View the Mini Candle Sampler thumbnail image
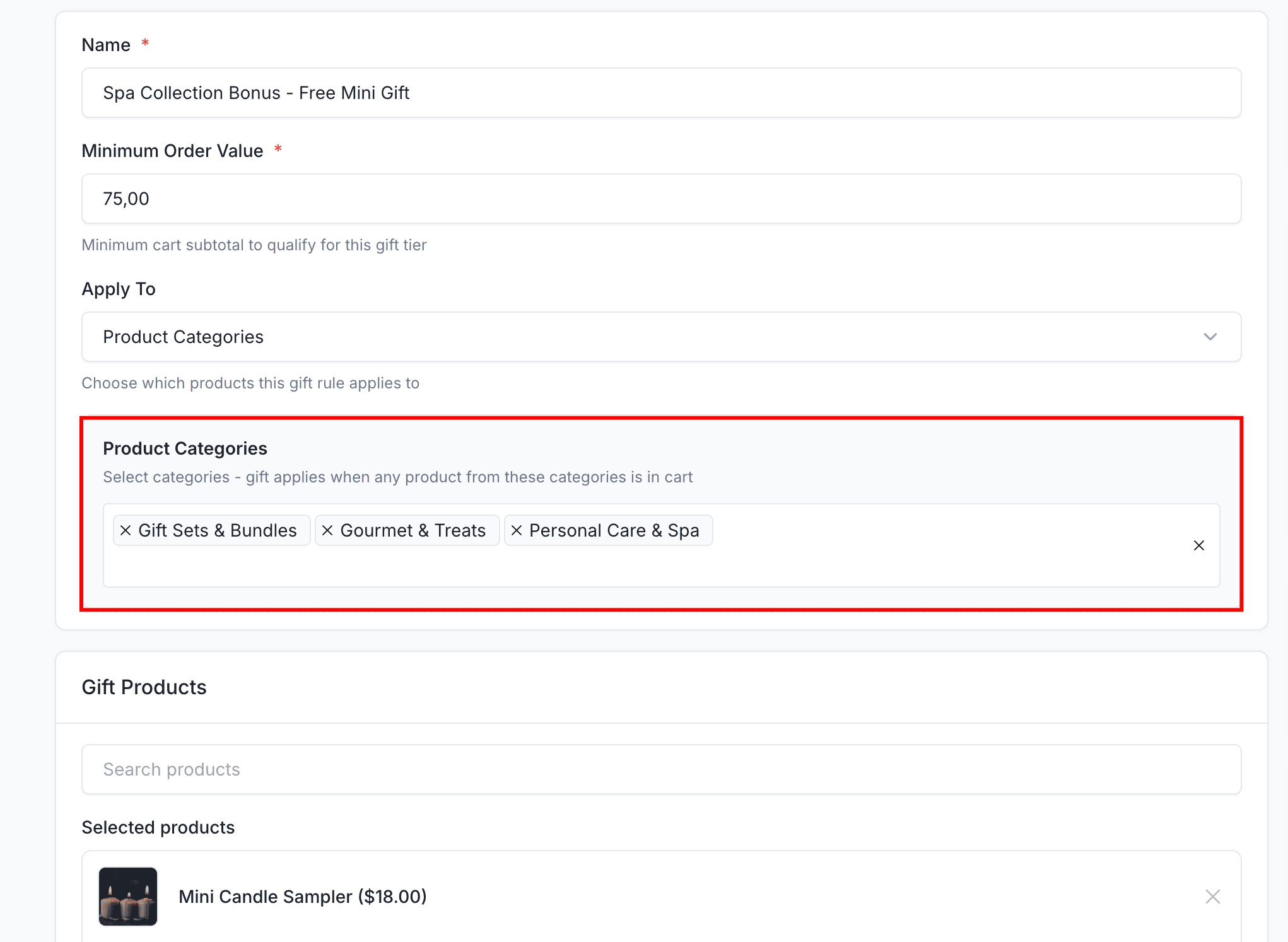This screenshot has width=1288, height=942. coord(127,896)
